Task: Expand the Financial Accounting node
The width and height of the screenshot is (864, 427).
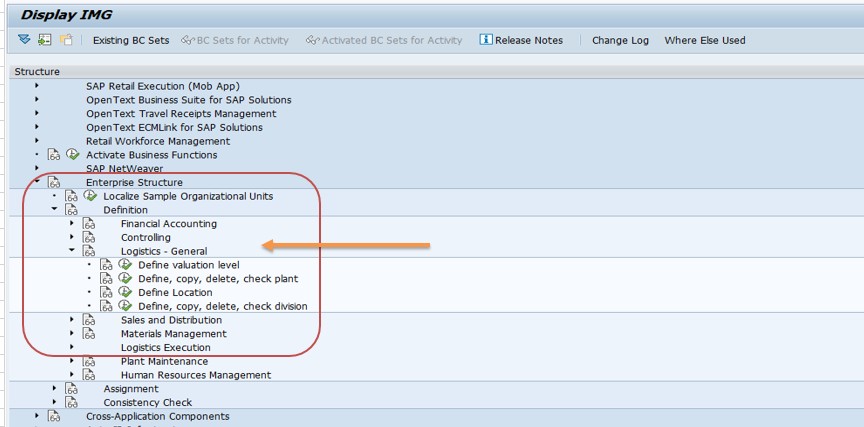Action: coord(72,224)
